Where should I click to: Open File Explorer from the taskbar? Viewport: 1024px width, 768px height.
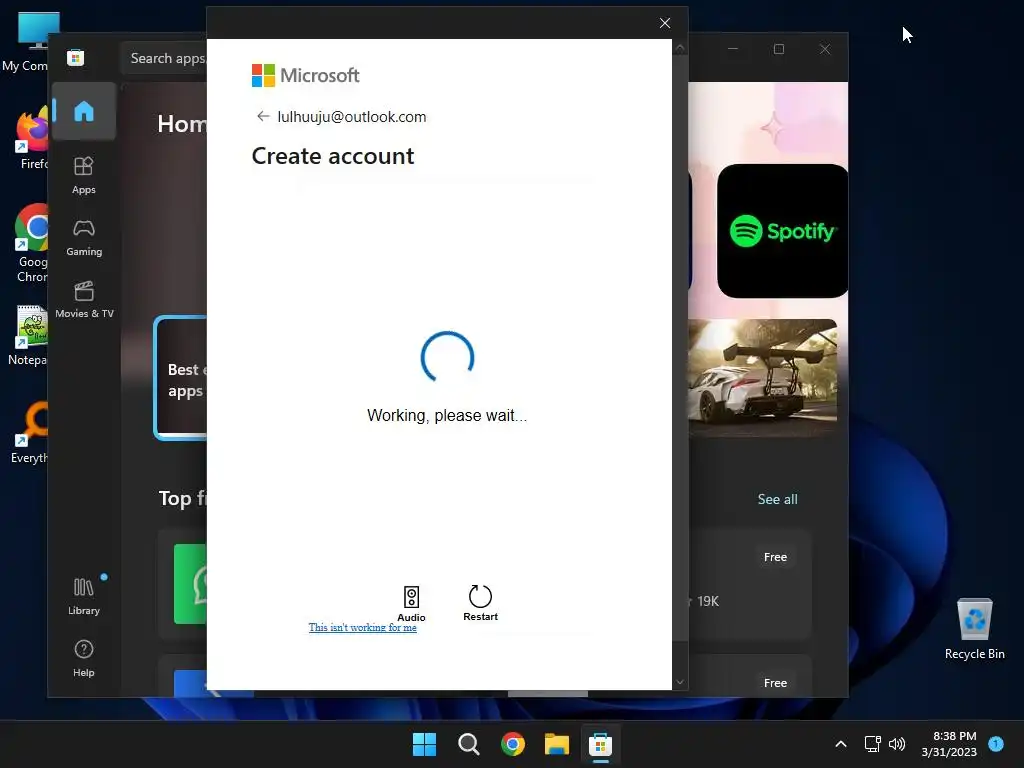click(557, 744)
